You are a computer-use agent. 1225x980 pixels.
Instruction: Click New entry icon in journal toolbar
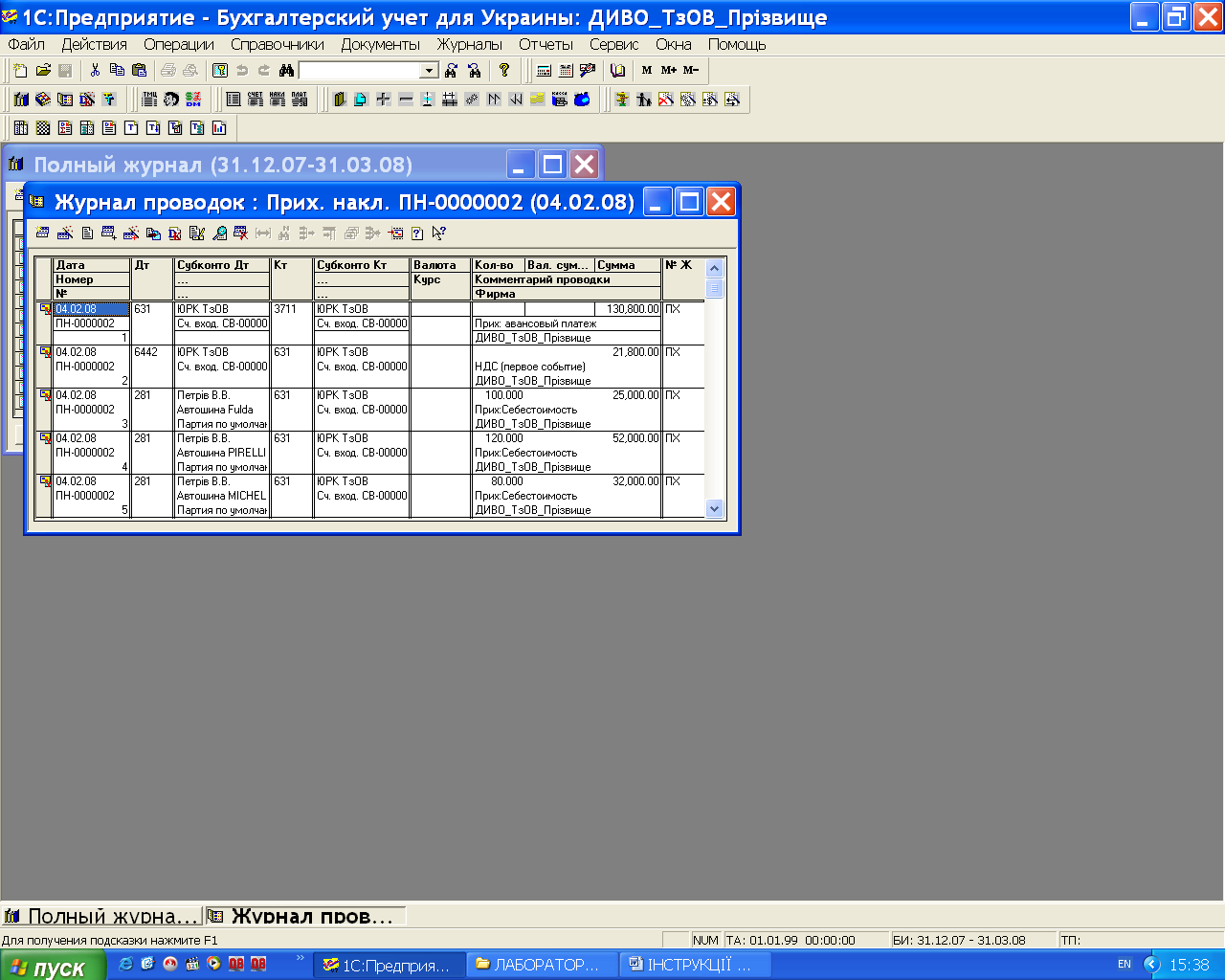(42, 233)
